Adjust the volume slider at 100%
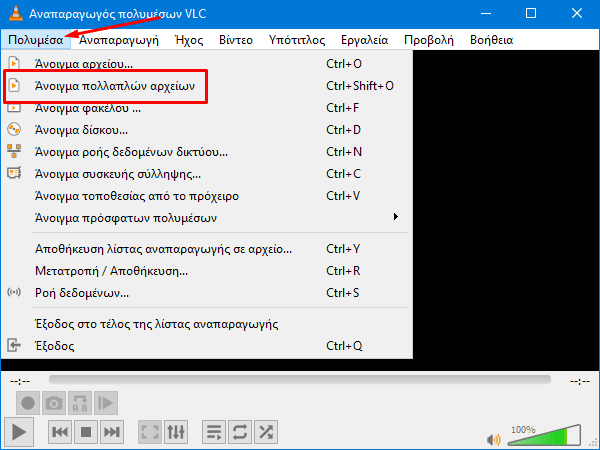This screenshot has width=600, height=450. (544, 435)
